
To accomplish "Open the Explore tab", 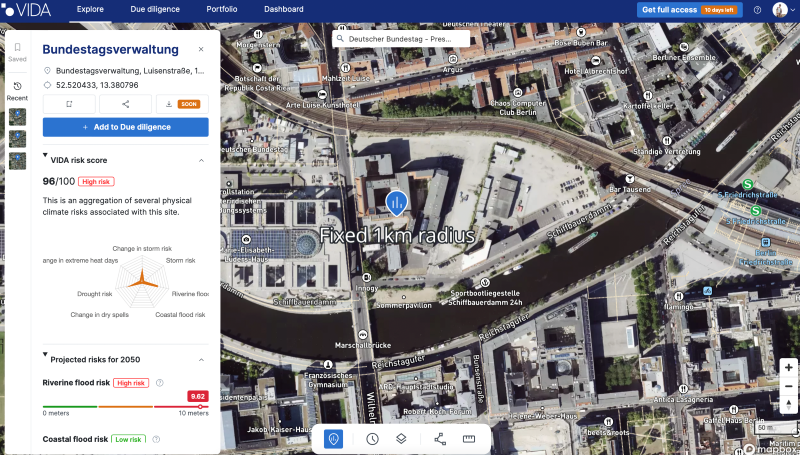I will click(90, 9).
